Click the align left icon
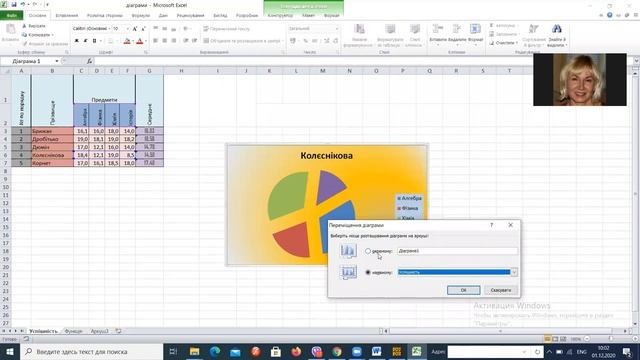 click(156, 41)
